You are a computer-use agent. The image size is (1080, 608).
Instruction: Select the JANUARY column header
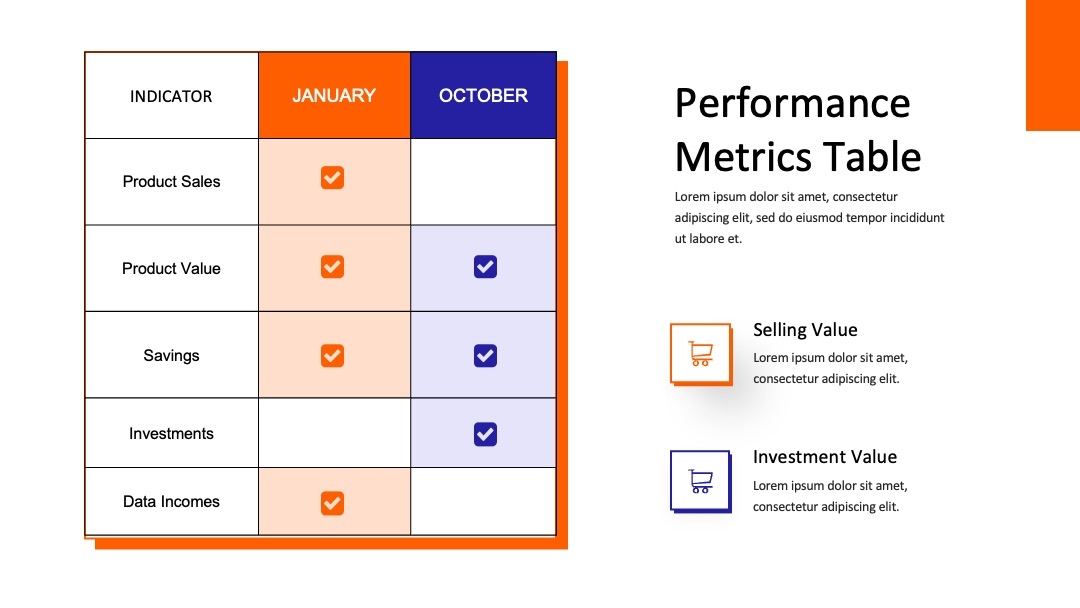pyautogui.click(x=335, y=95)
